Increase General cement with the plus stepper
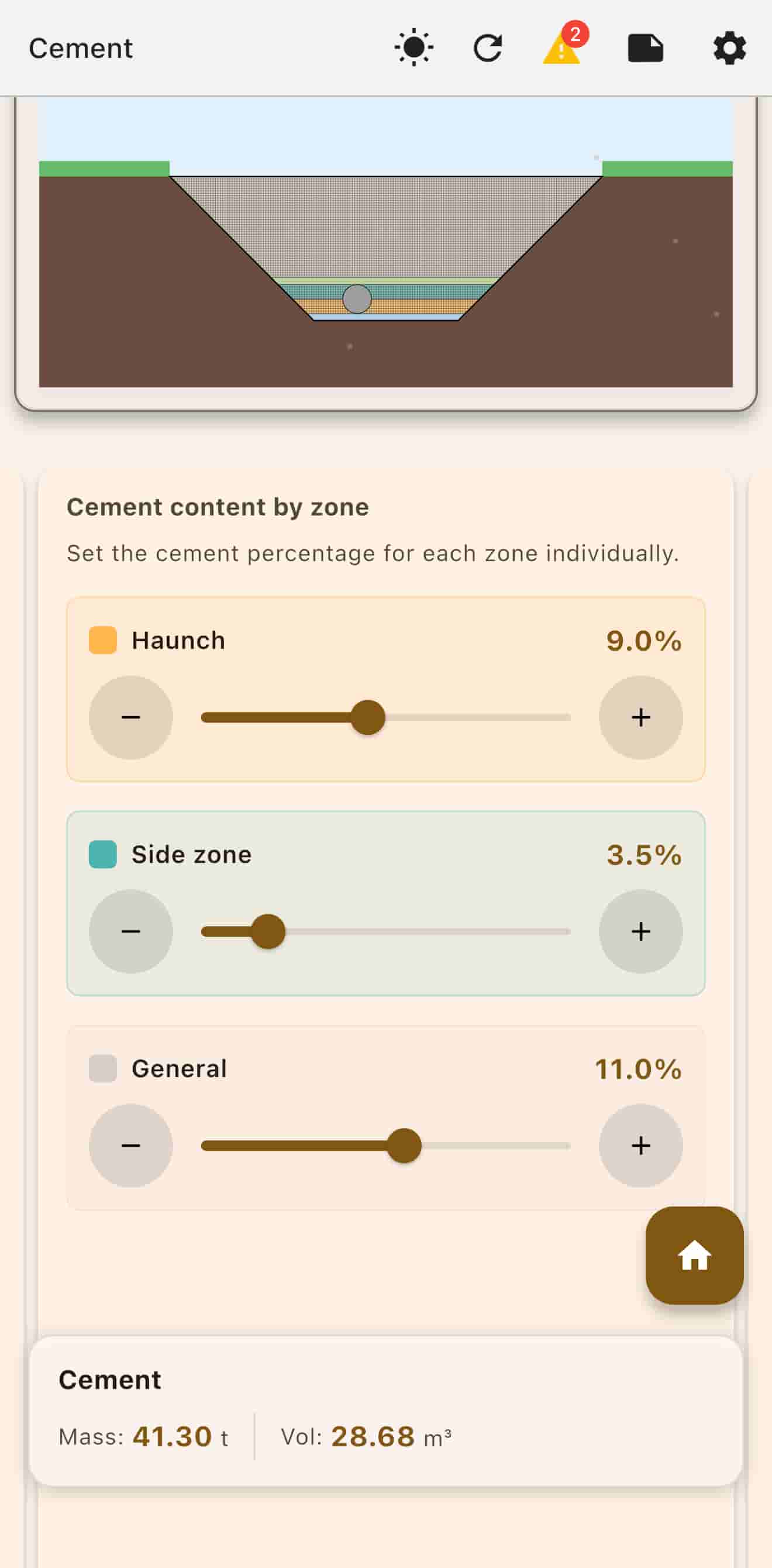Screen dimensions: 772x1568 (641, 1144)
